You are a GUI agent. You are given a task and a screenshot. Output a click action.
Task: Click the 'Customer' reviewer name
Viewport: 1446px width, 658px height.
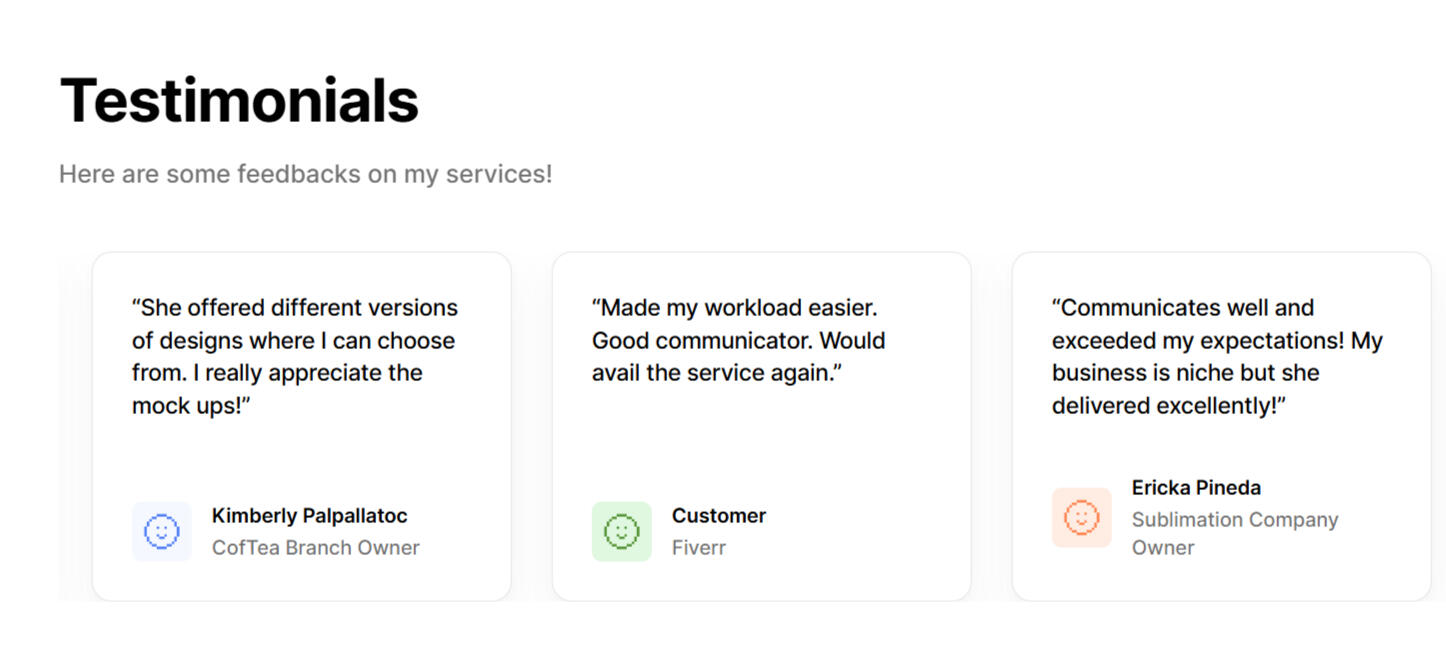pyautogui.click(x=718, y=516)
